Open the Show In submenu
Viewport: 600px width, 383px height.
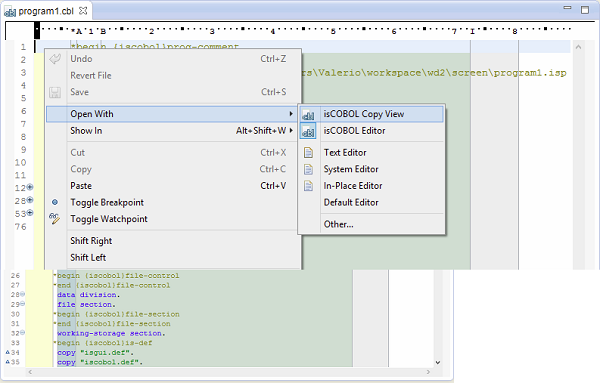point(173,131)
